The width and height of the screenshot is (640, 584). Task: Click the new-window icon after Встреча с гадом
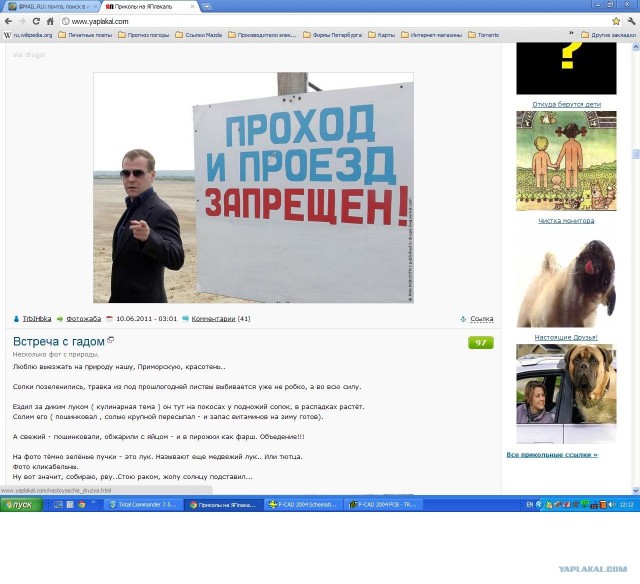[110, 340]
